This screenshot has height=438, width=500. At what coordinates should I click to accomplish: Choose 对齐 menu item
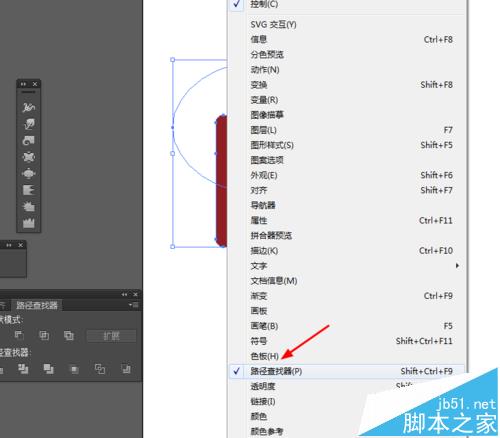tap(347, 190)
